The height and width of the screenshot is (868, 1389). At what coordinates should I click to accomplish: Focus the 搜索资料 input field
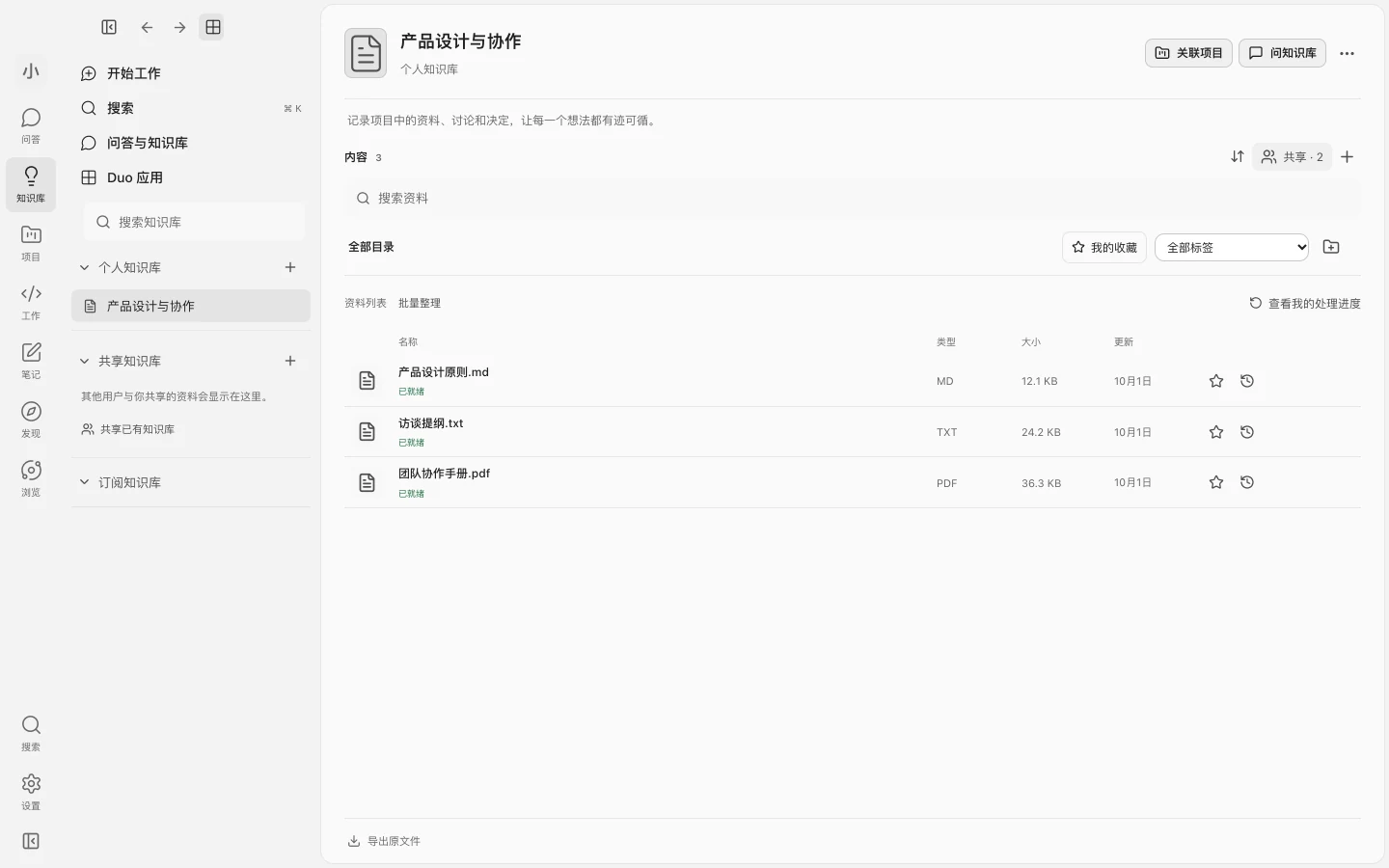(853, 198)
